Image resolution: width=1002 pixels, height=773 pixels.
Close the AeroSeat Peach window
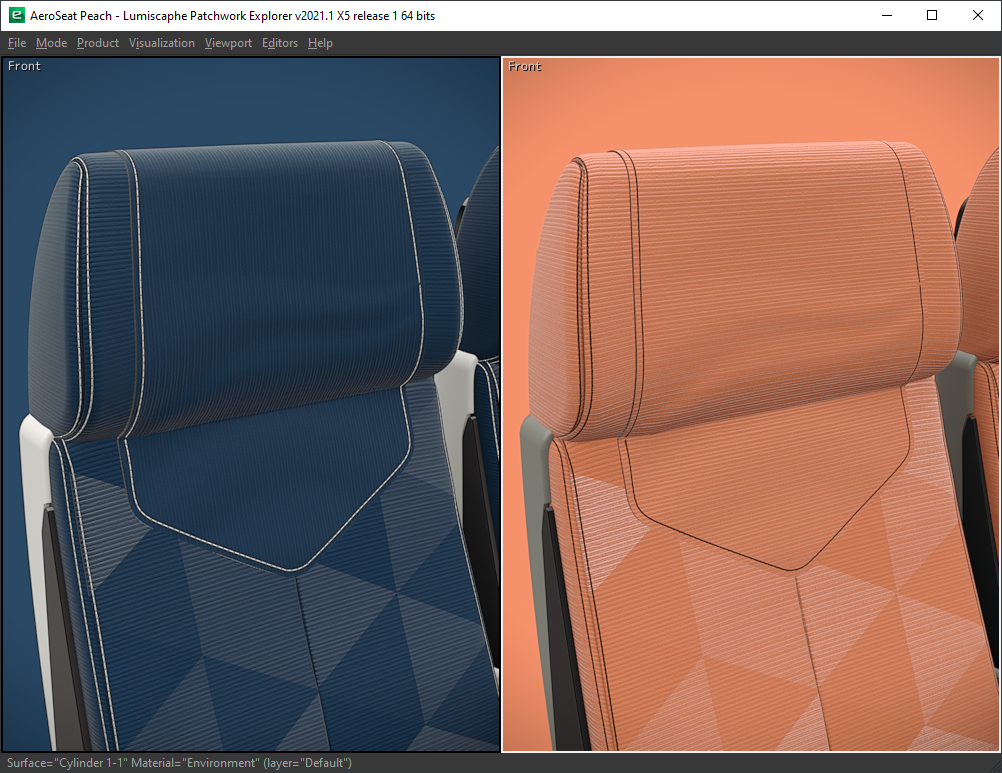click(978, 16)
